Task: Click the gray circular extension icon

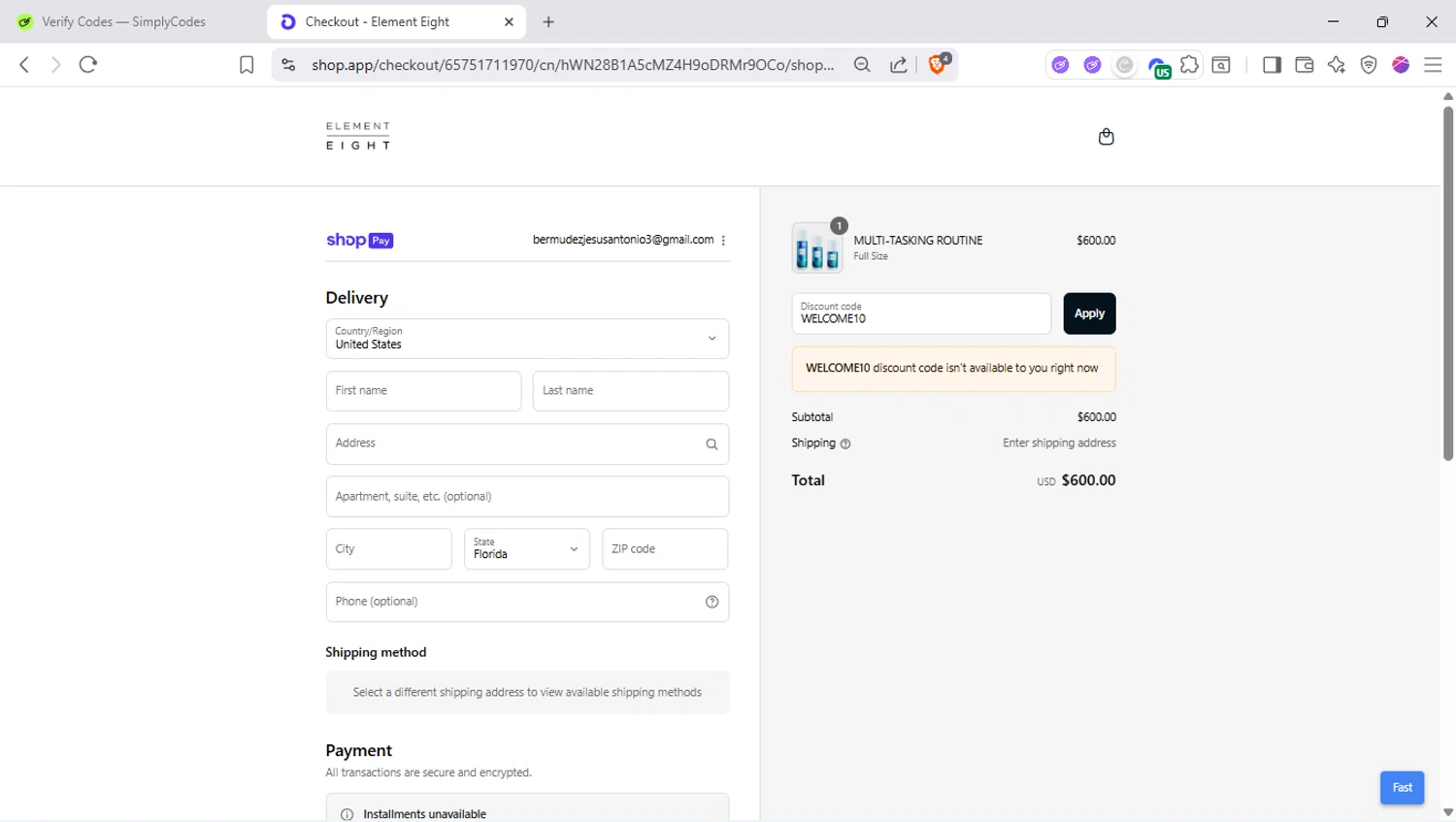Action: tap(1124, 65)
